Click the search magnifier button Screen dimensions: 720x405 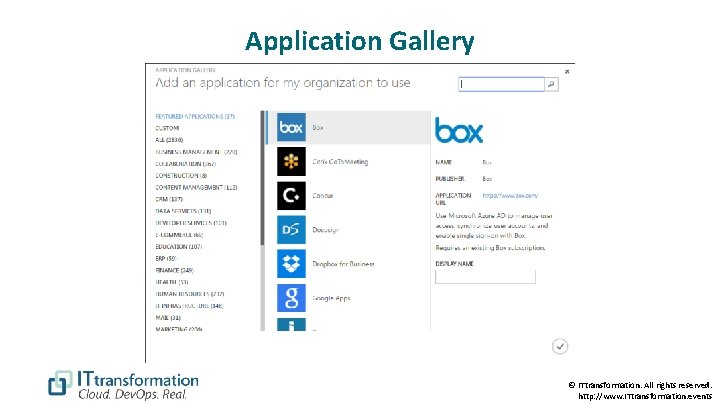(x=551, y=84)
